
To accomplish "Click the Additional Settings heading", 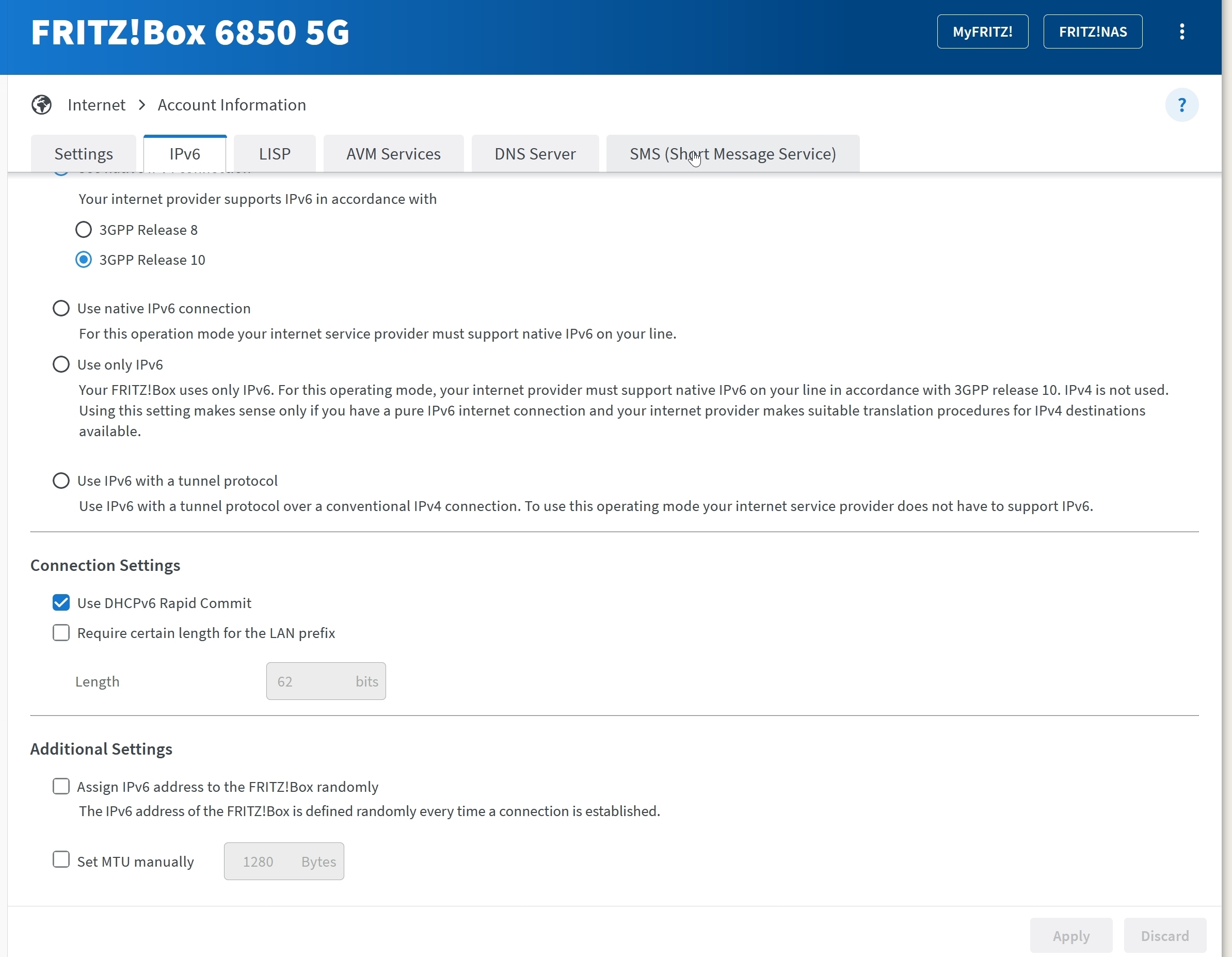I will [x=102, y=749].
